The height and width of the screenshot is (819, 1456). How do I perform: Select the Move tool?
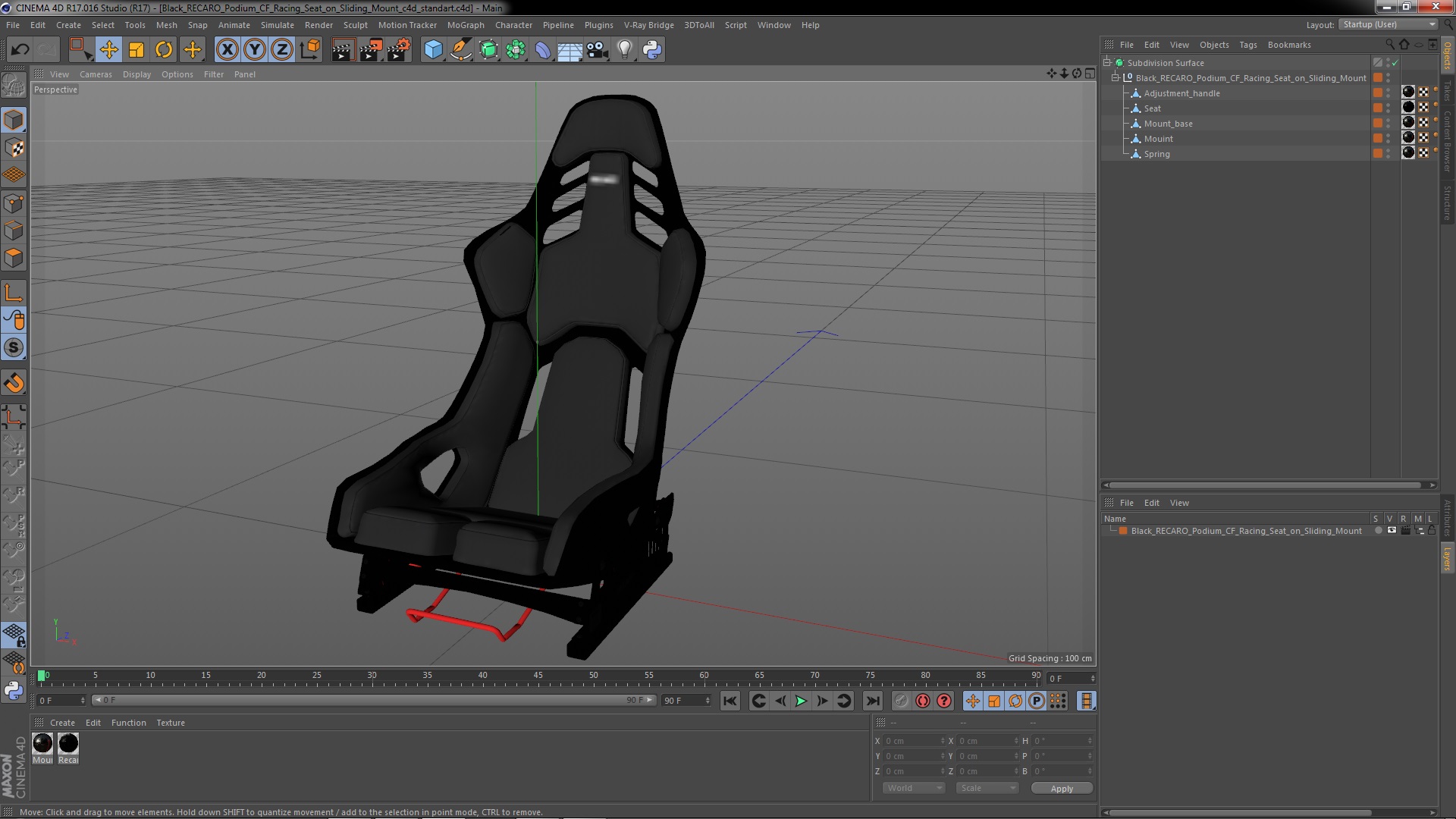(108, 50)
